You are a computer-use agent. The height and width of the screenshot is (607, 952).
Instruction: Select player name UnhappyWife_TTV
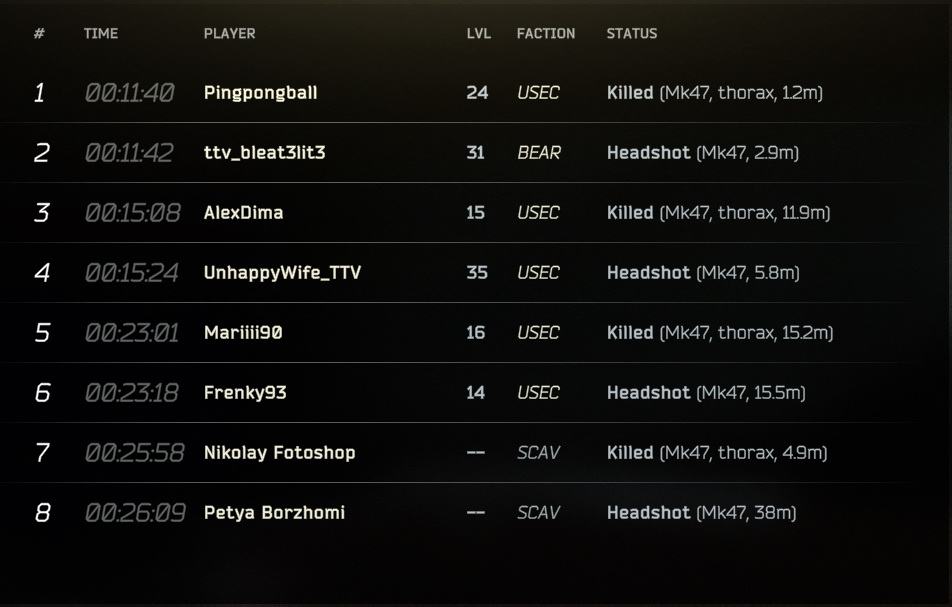(x=282, y=273)
